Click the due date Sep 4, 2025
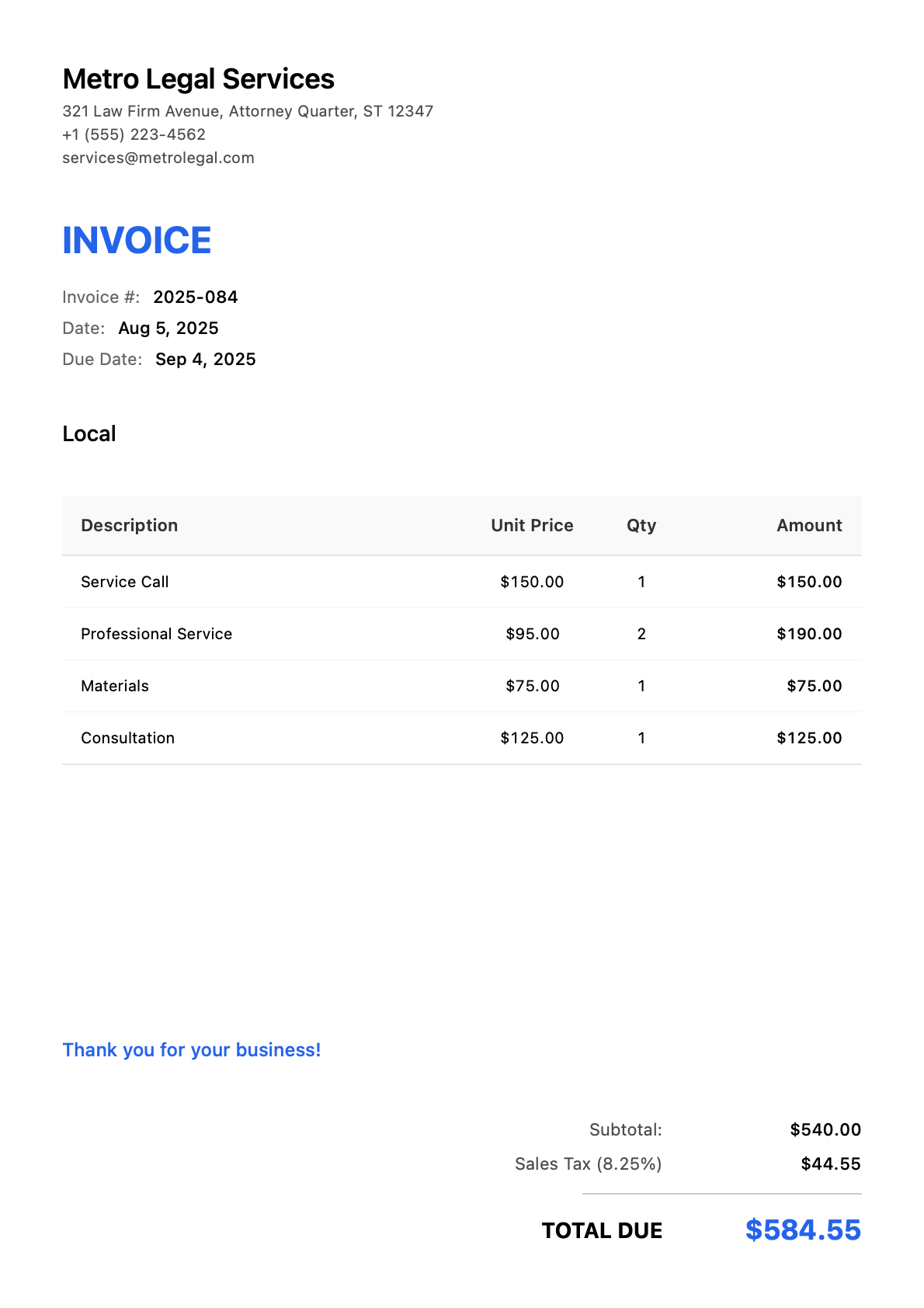This screenshot has height=1308, width=924. [x=206, y=359]
